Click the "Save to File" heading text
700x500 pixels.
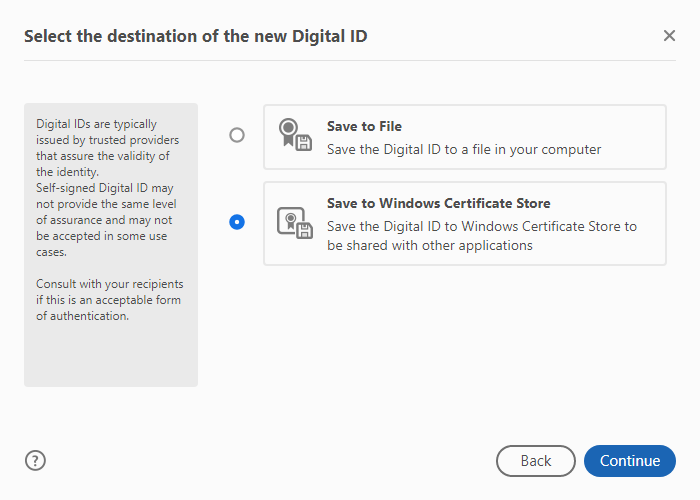[x=364, y=127]
